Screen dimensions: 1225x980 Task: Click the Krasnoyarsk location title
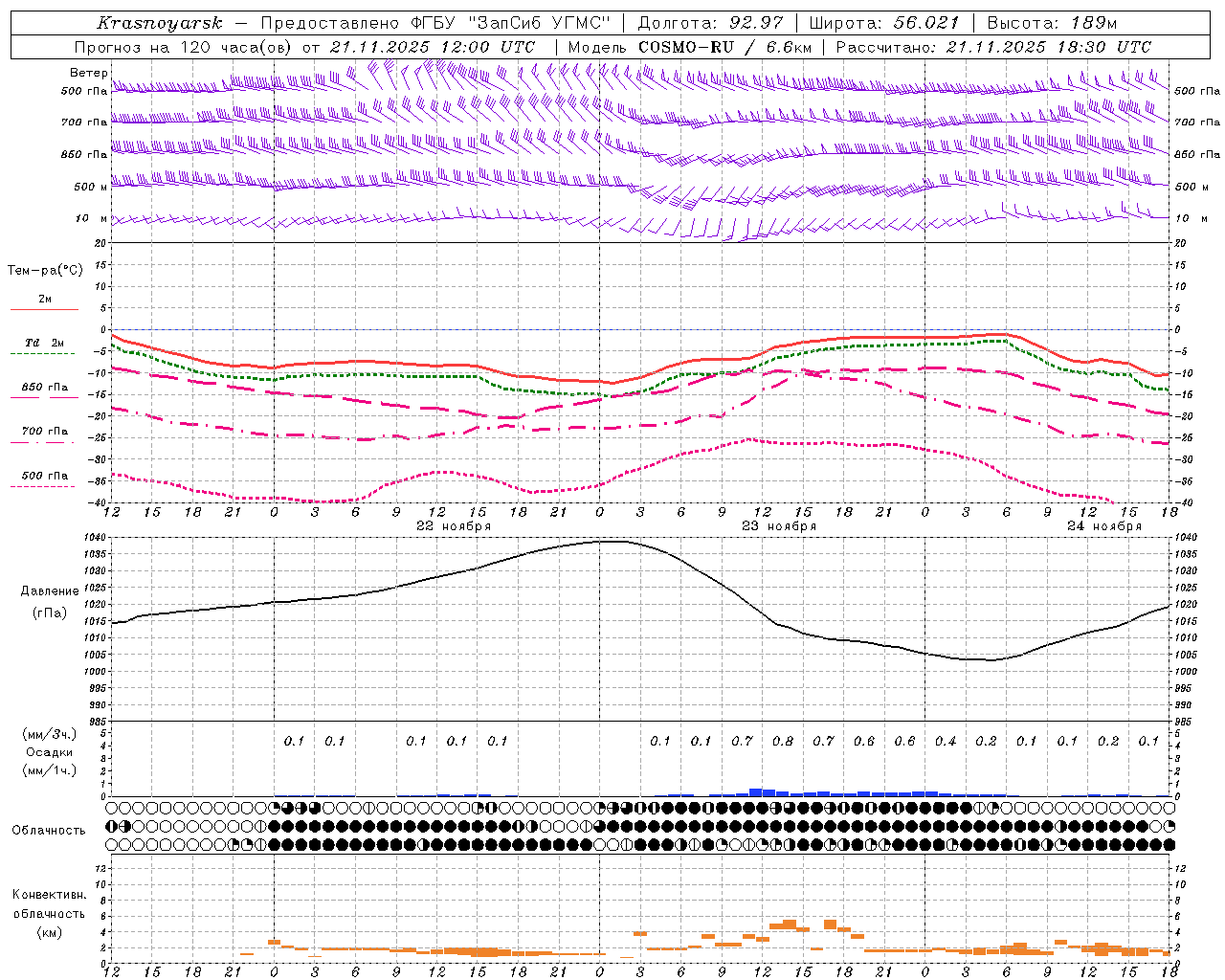point(160,23)
